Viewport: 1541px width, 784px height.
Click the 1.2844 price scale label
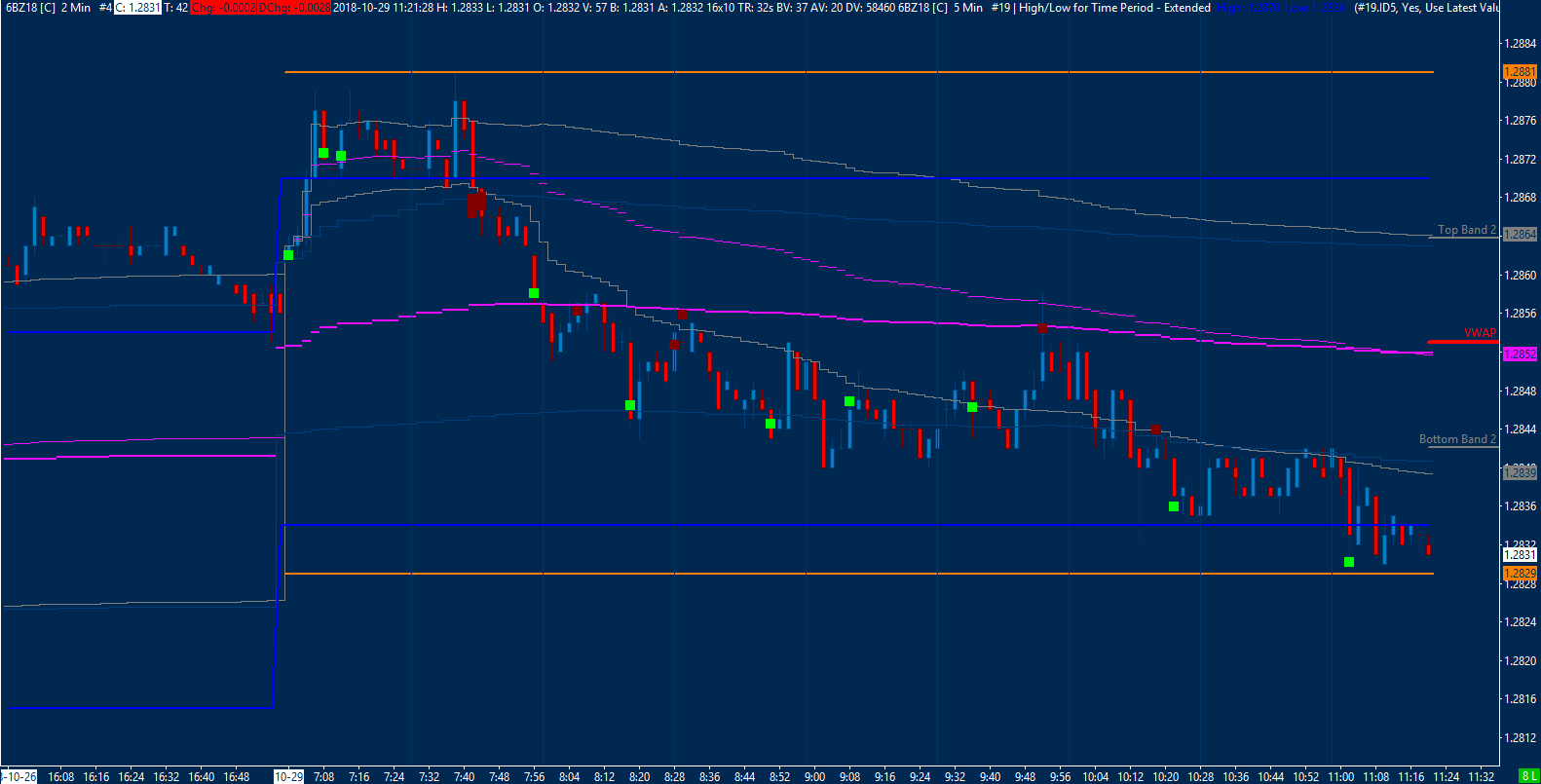1520,429
